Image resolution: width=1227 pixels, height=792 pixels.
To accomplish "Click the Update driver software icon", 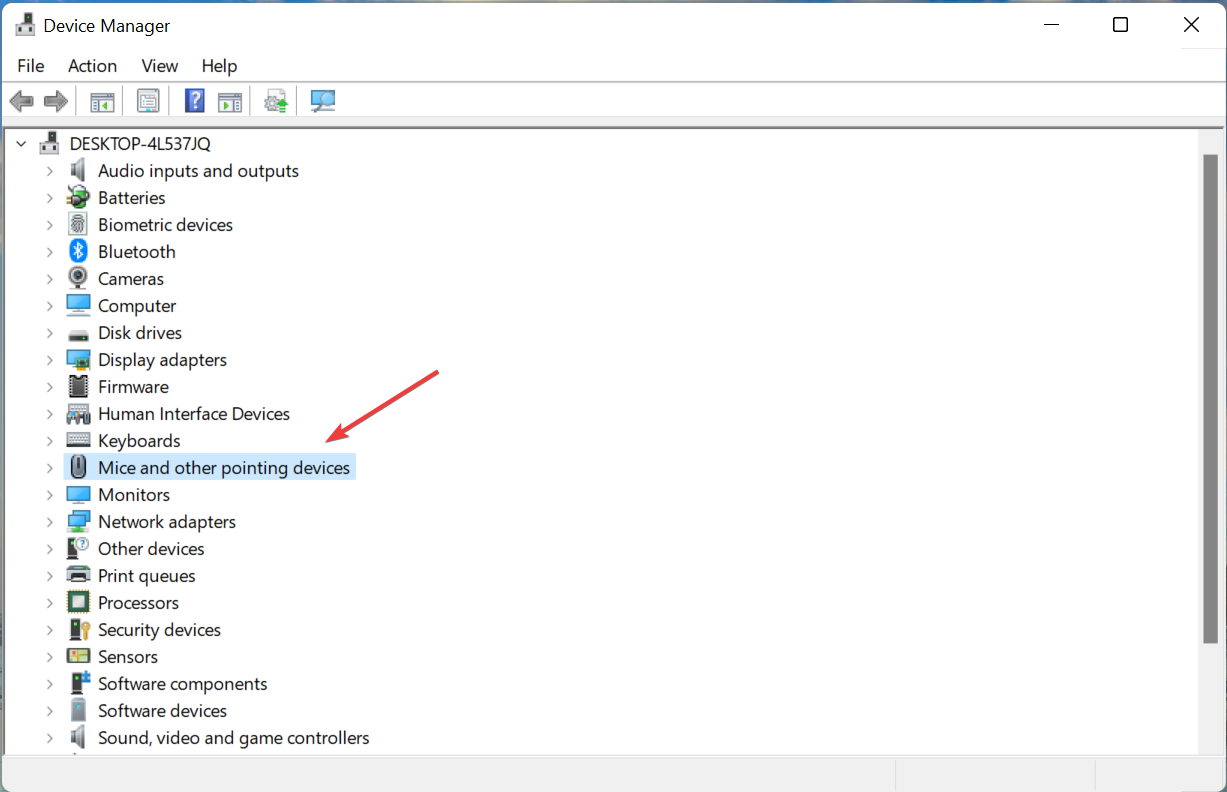I will point(276,100).
